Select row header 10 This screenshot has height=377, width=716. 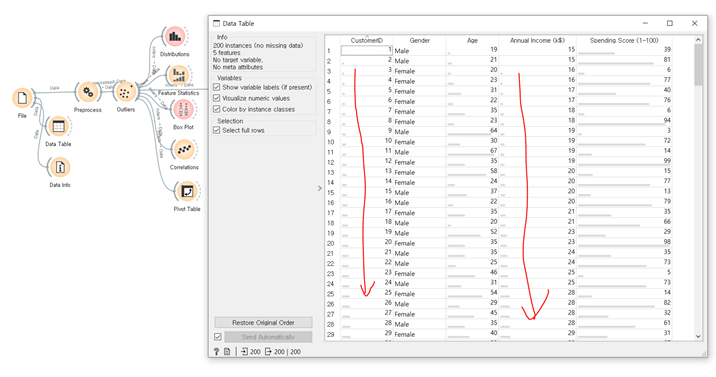click(x=332, y=142)
